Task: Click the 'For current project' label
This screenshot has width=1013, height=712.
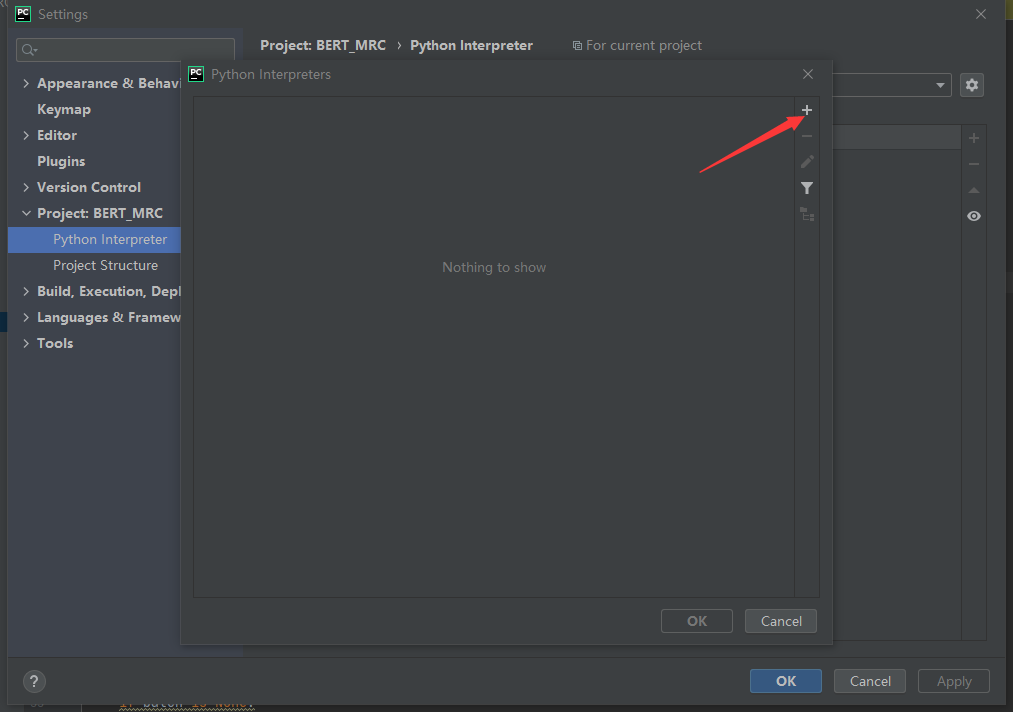Action: 643,45
